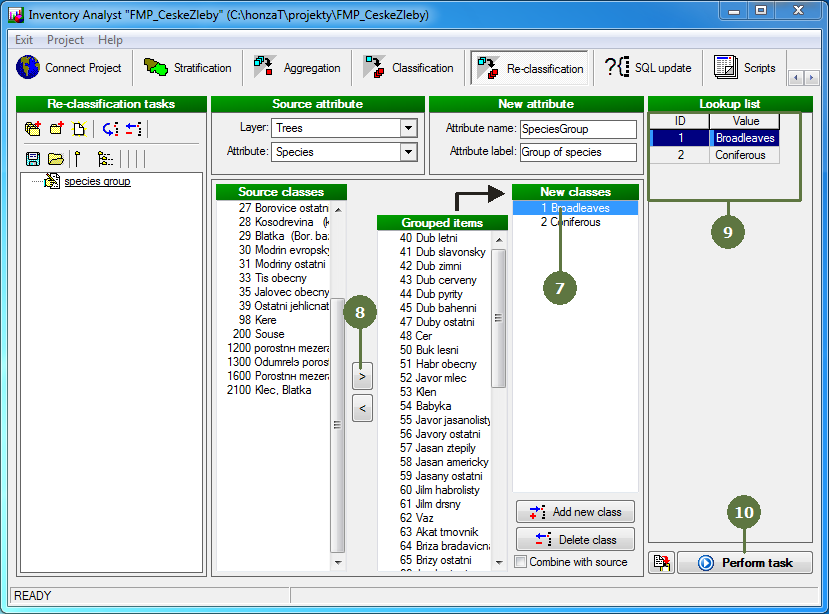Click the tree structure icon in tasks toolbar
The width and height of the screenshot is (829, 614).
(105, 159)
